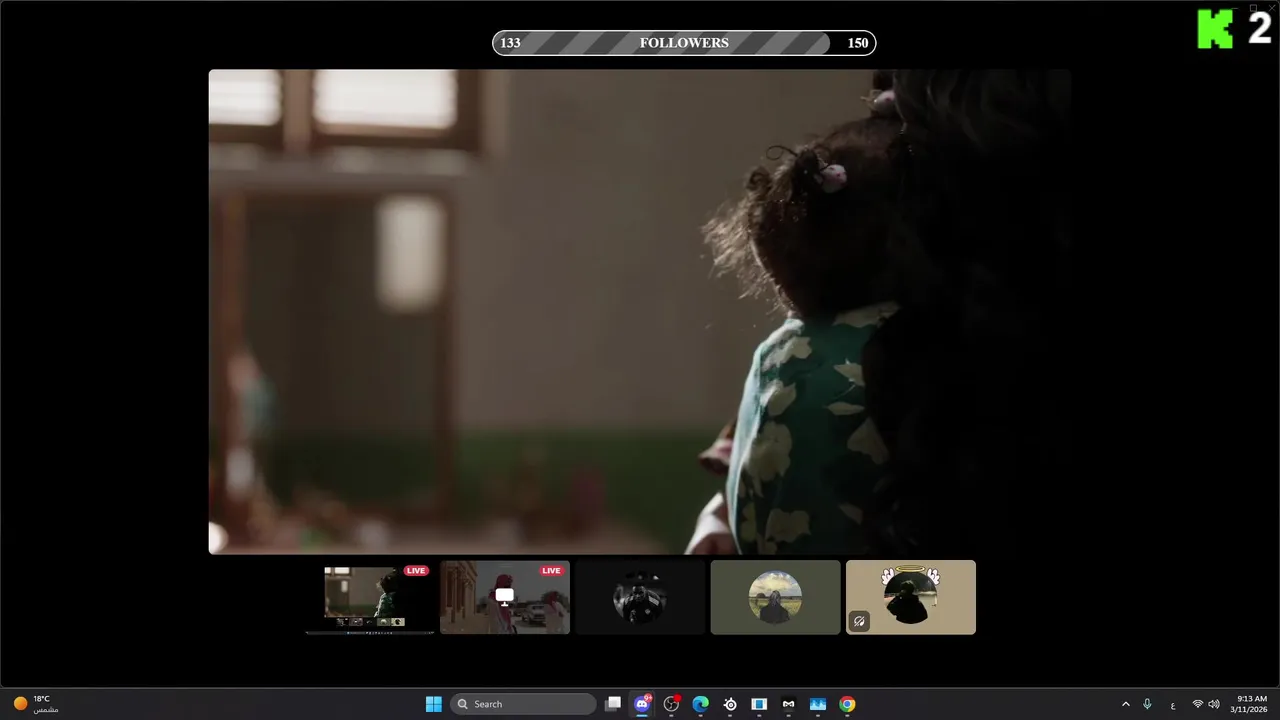Open Task View from the taskbar

coord(613,704)
